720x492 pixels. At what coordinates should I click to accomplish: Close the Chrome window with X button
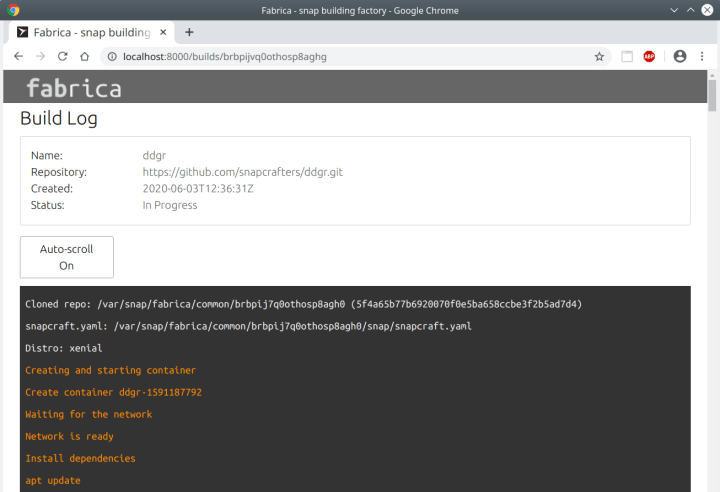[707, 10]
